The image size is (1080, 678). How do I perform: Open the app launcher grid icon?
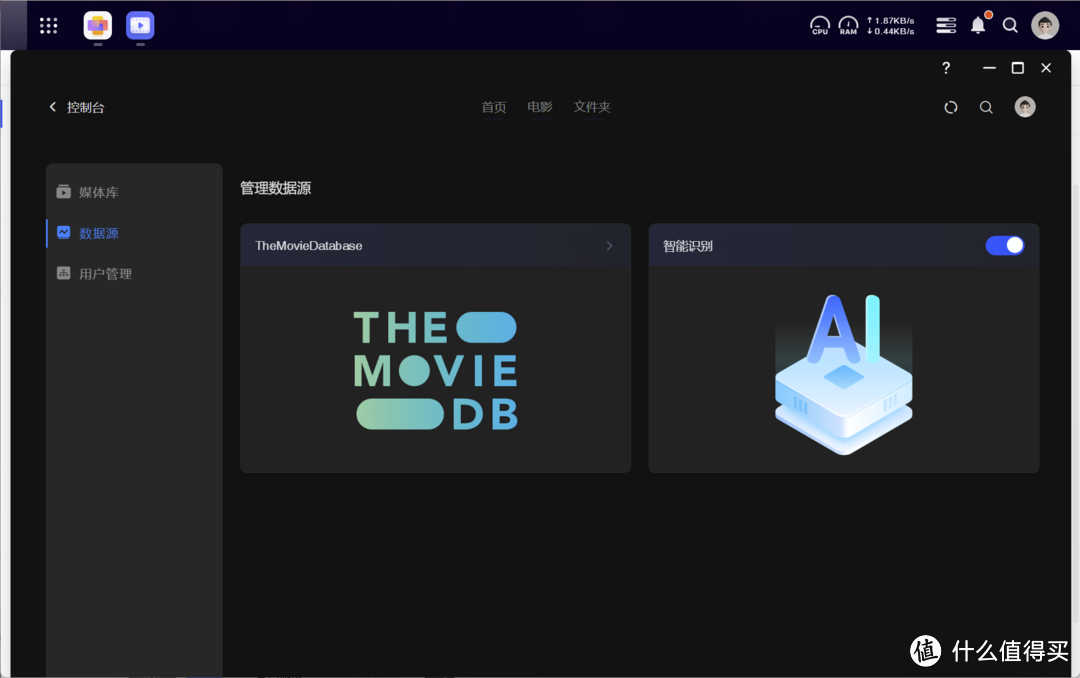click(48, 26)
